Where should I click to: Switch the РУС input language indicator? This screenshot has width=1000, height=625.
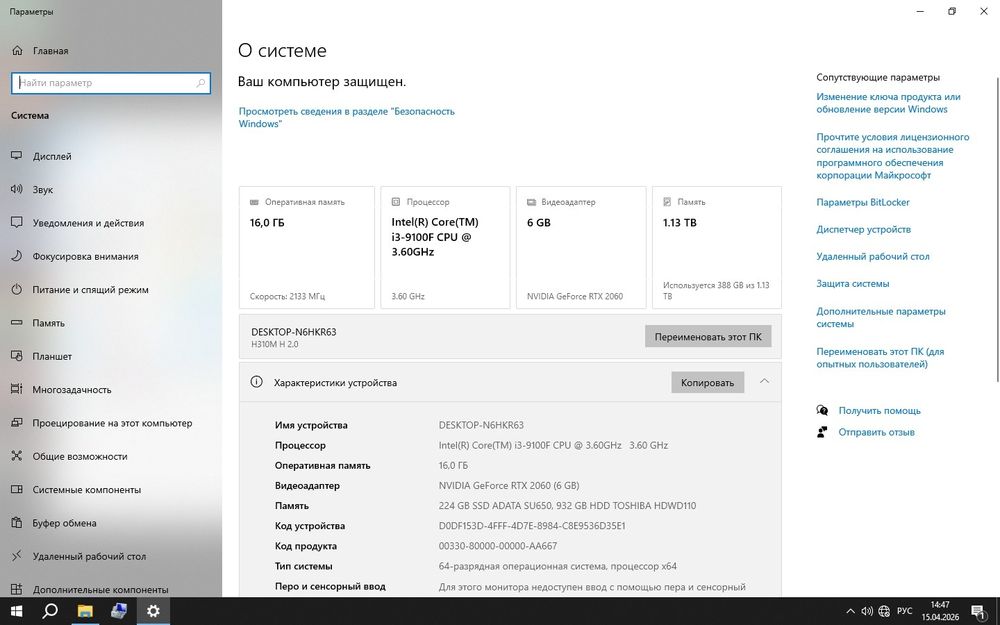point(904,611)
